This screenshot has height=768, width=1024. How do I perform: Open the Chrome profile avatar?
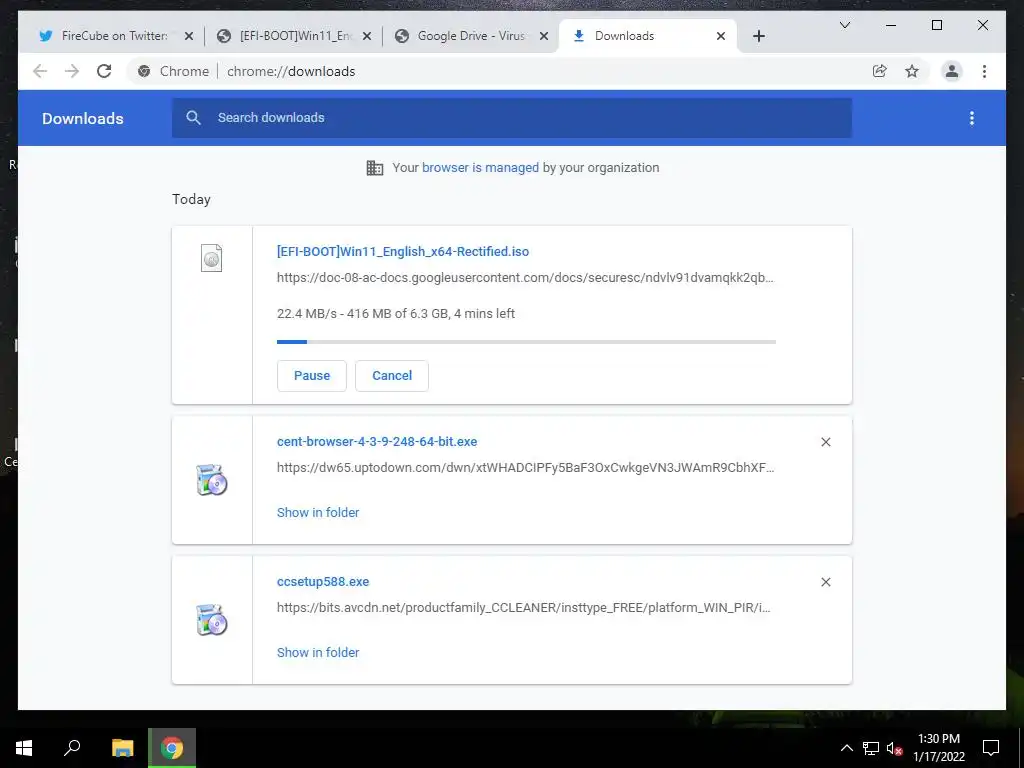click(952, 71)
